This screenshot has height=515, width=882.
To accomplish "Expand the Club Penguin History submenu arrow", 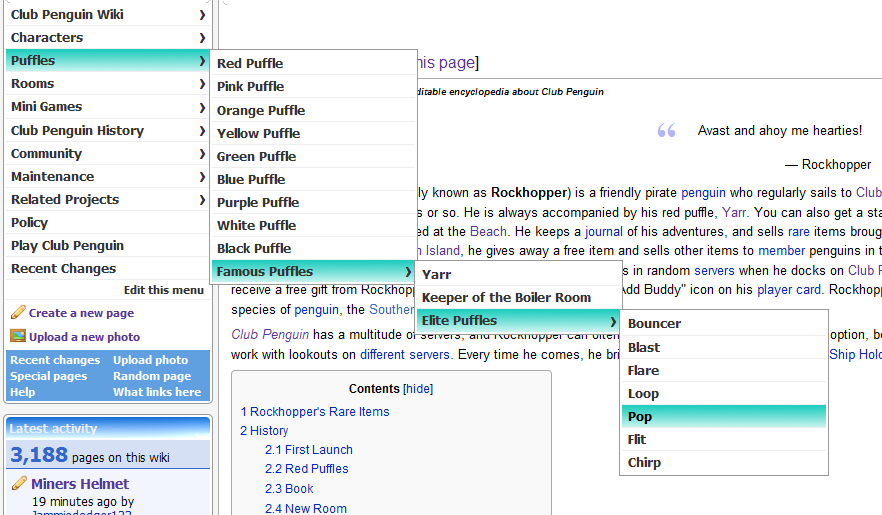I will click(x=202, y=130).
